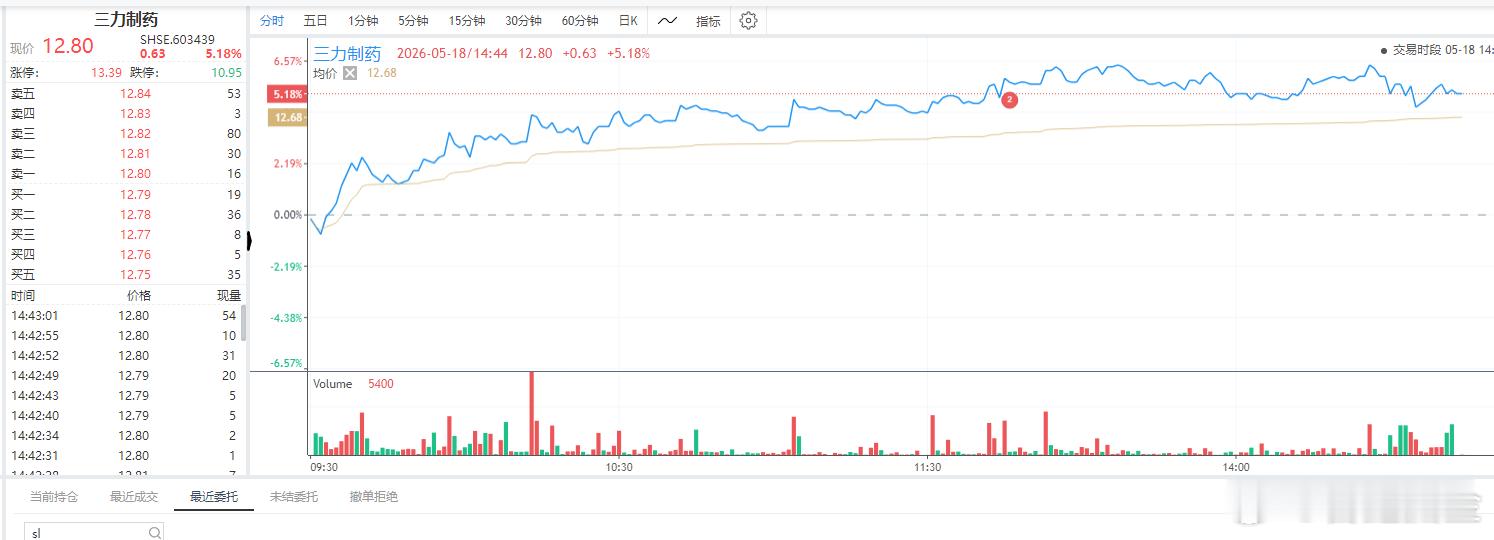Click the SHSE.603439 stock code
The height and width of the screenshot is (540, 1494).
click(x=177, y=39)
